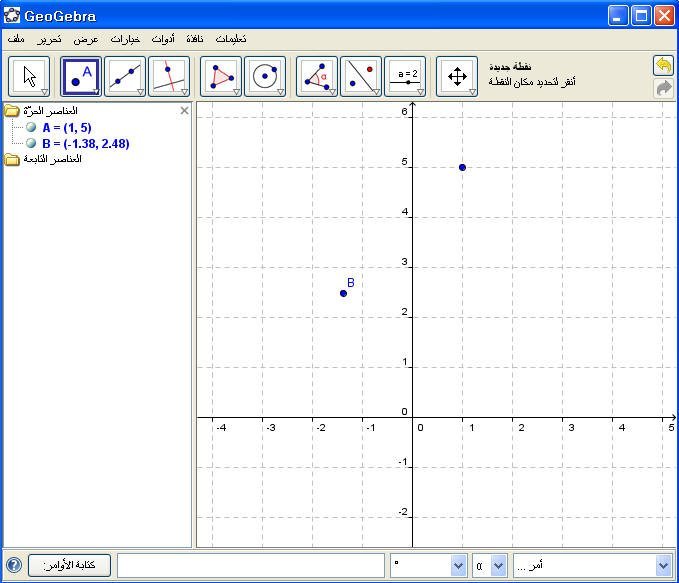Open the help question mark icon

coord(14,565)
